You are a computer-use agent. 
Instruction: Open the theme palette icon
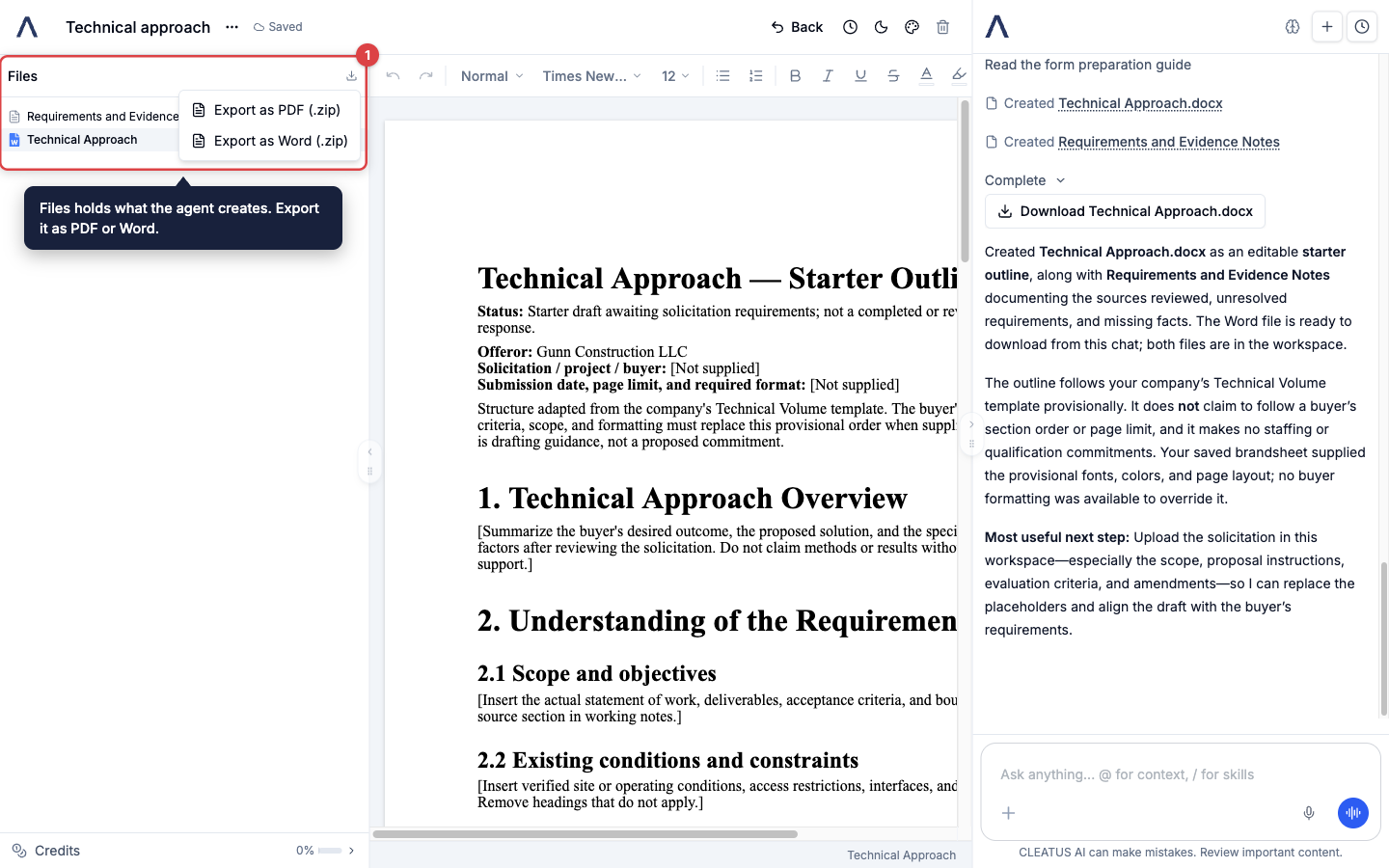click(x=912, y=27)
